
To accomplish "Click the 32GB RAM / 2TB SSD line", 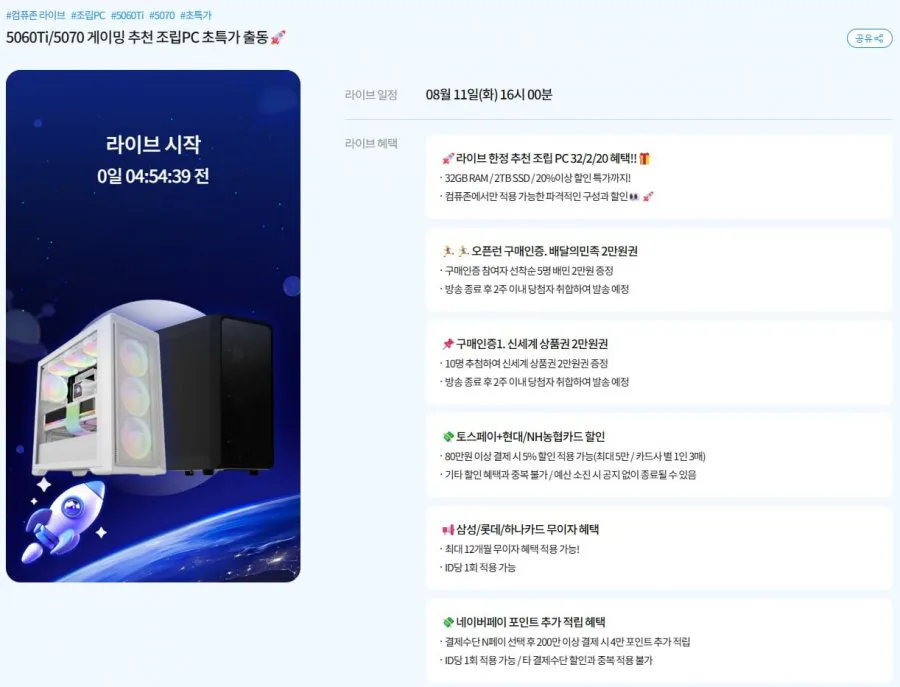I will pos(537,178).
